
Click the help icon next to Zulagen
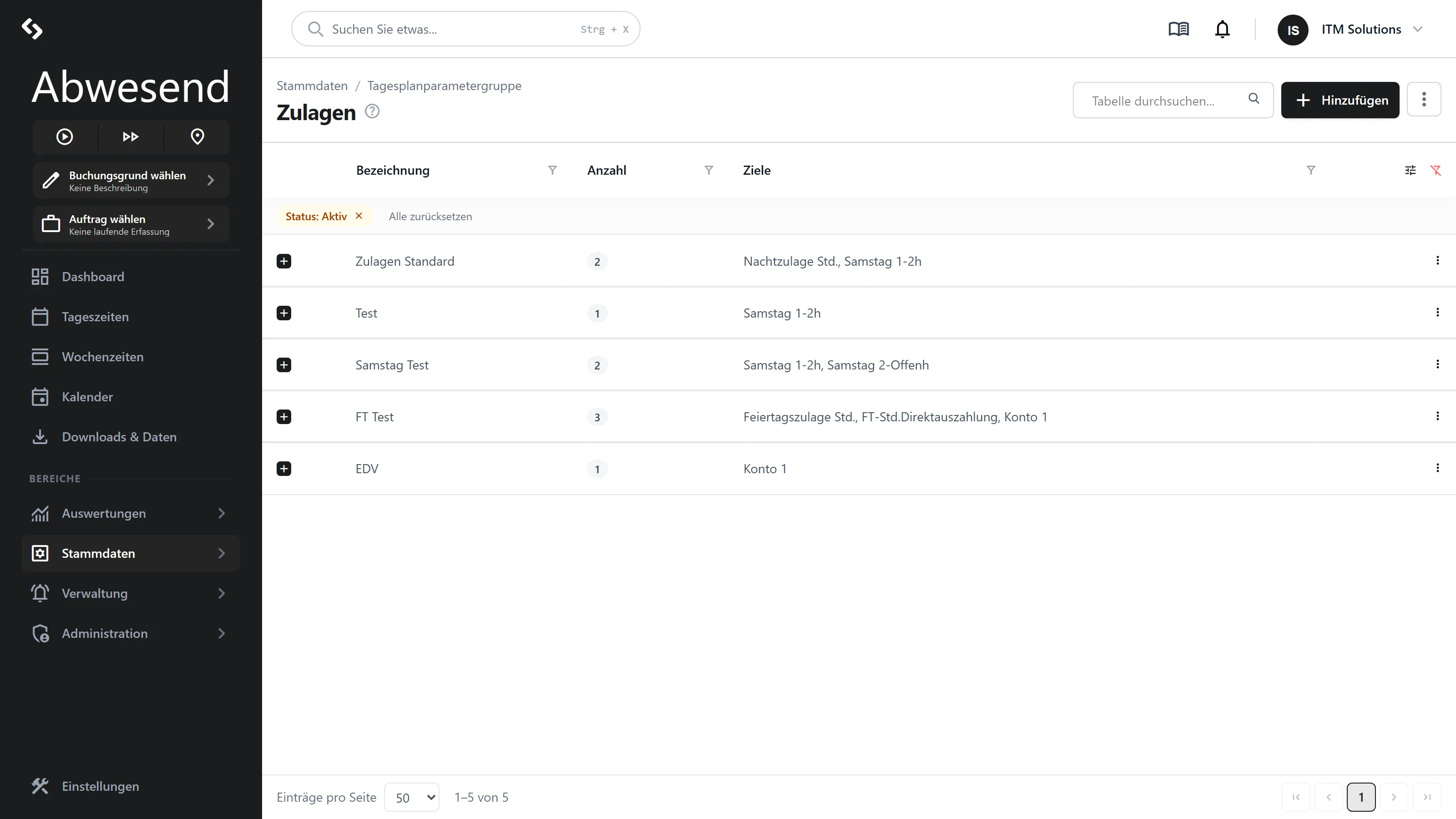tap(372, 111)
